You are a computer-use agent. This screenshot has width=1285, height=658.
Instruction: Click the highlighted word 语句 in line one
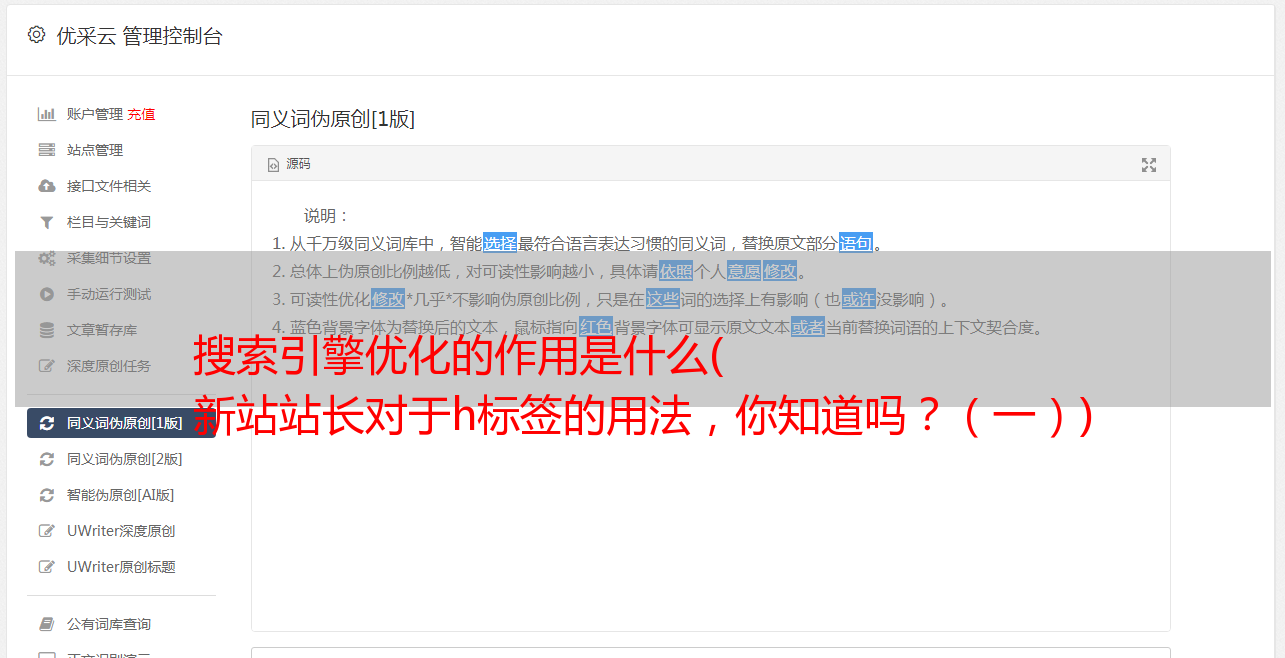(855, 243)
